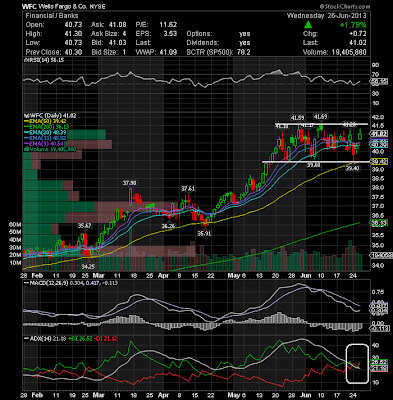The width and height of the screenshot is (393, 400).
Task: Click the Options yes value
Action: [x=244, y=34]
